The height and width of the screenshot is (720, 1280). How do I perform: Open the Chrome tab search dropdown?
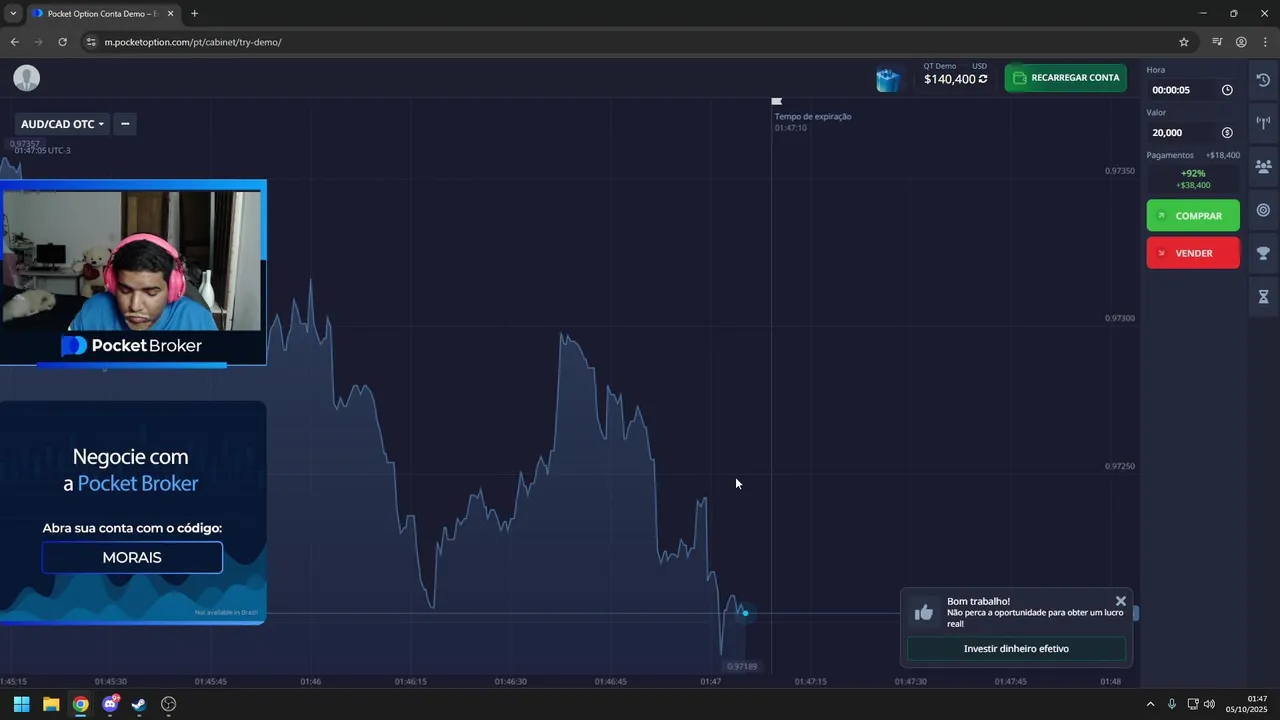point(13,13)
